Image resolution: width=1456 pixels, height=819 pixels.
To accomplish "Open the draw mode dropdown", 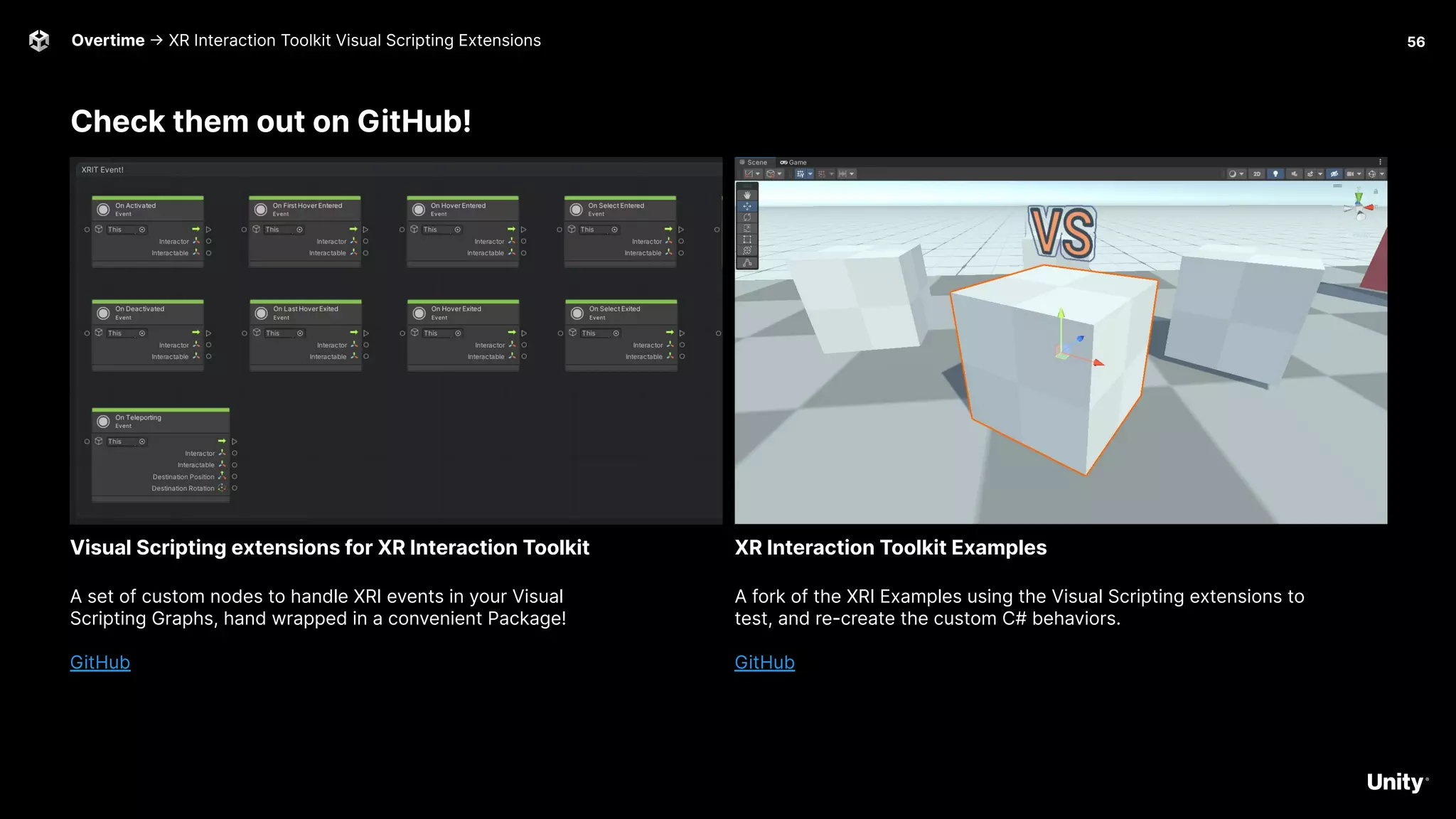I will tap(1237, 173).
